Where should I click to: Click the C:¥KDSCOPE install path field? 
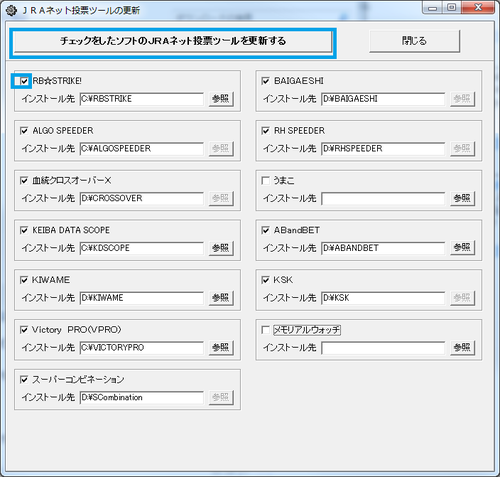point(142,248)
